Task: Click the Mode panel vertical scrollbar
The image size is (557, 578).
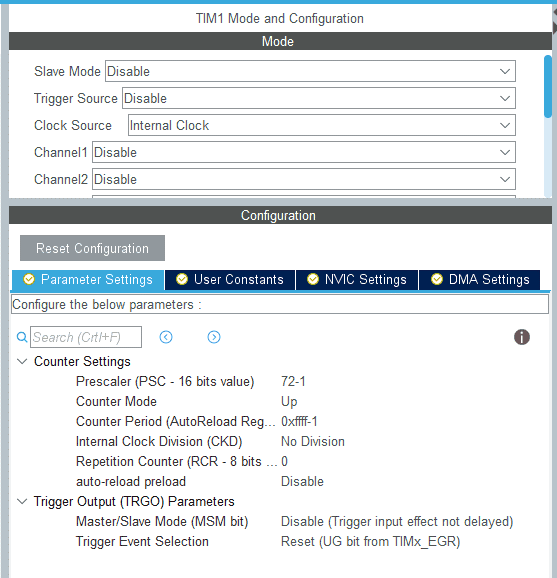Action: click(x=548, y=87)
